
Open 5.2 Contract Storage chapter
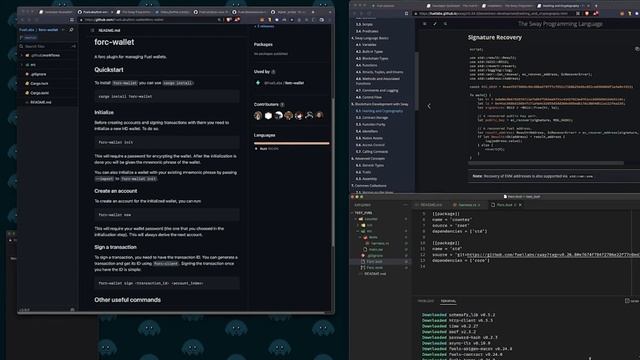tap(372, 118)
